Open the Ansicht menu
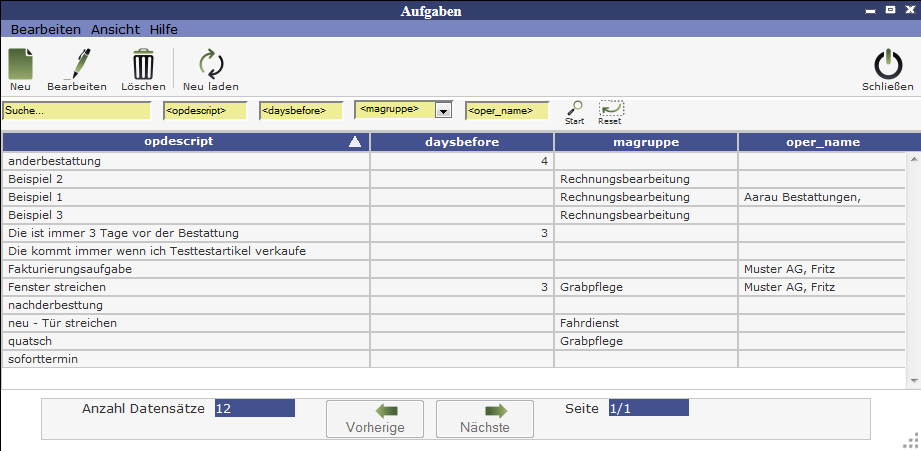 (x=115, y=29)
